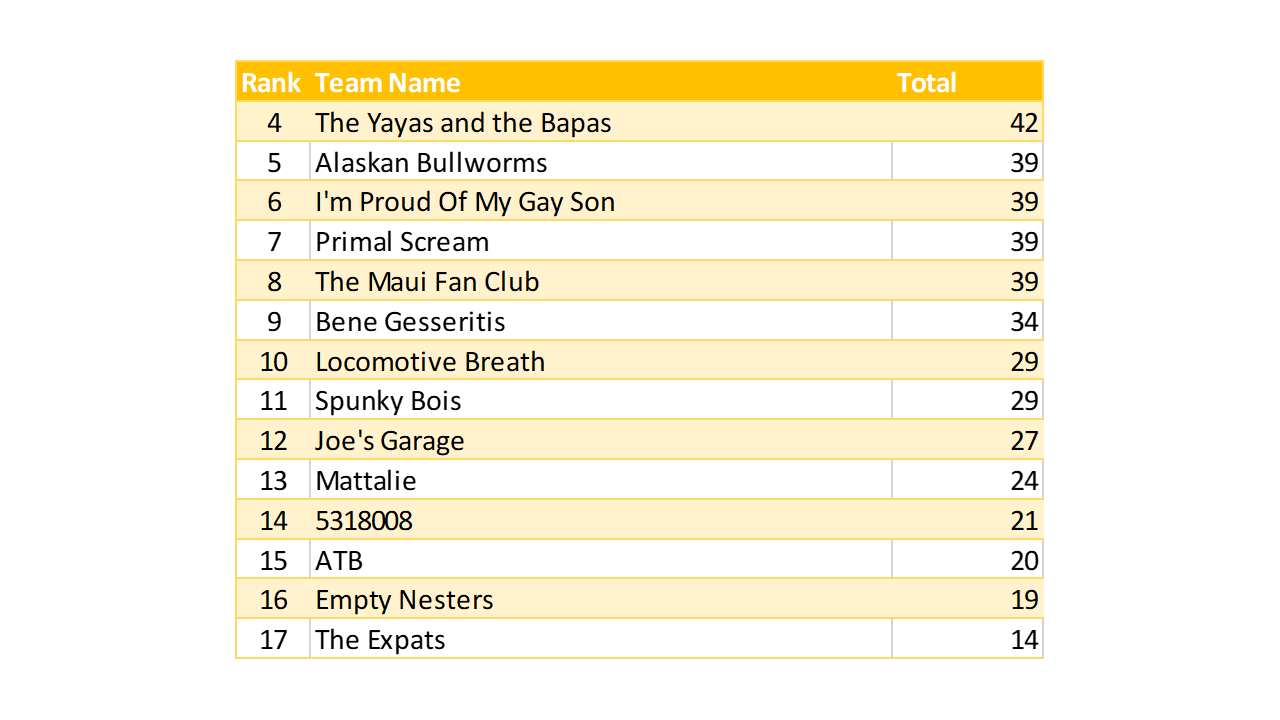
Task: Click the Locomotive Breath team name
Action: pos(430,361)
